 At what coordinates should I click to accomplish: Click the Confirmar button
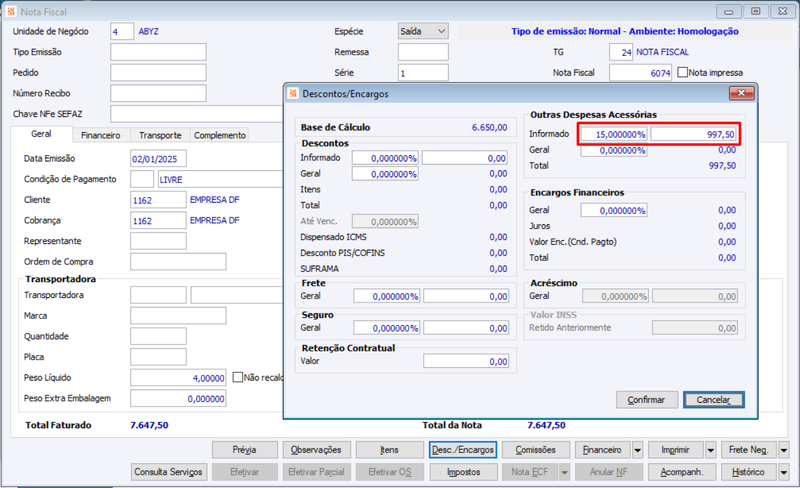tap(646, 400)
